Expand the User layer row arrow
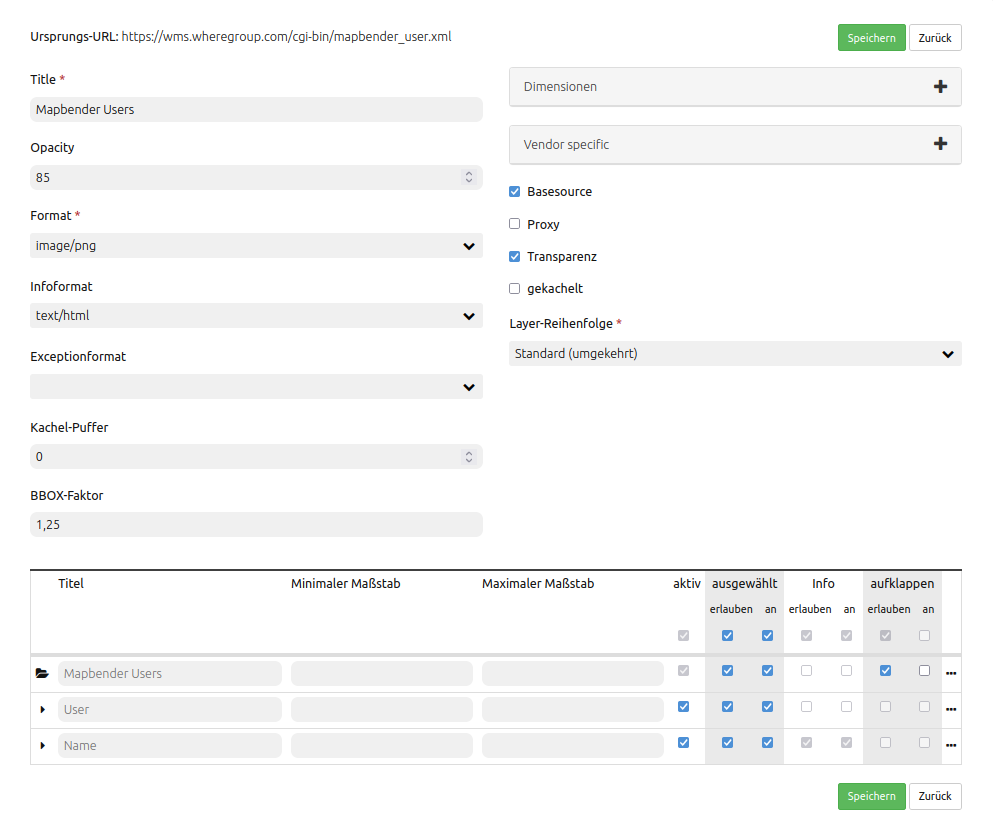Screen dimensions: 993x816 42,709
